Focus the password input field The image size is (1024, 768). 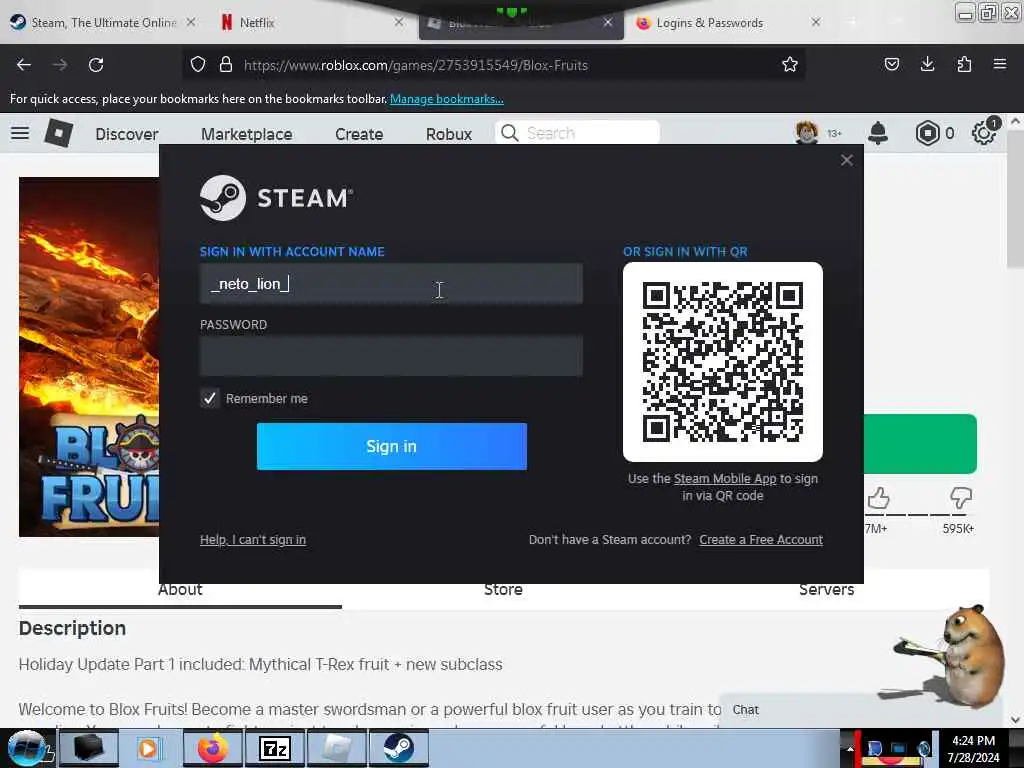(x=391, y=356)
